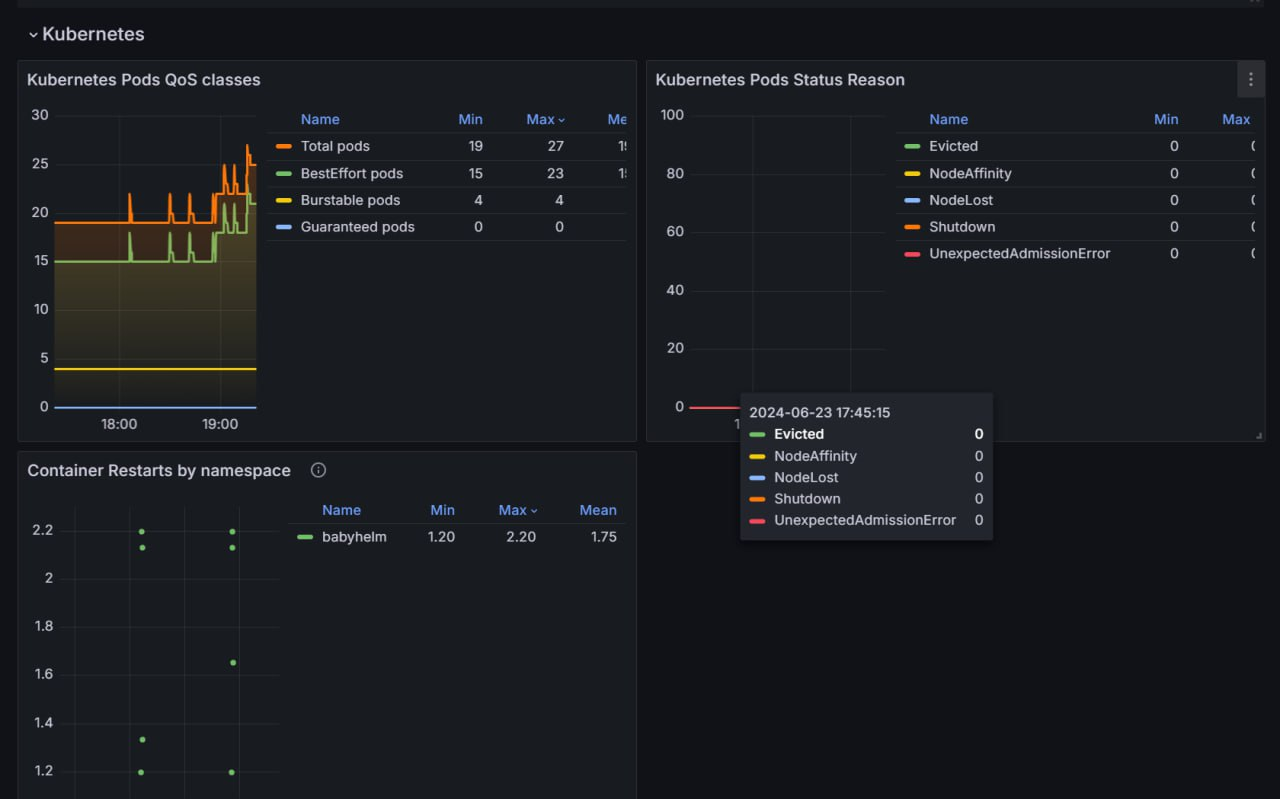Click the 19:00 time label on QoS chart
Viewport: 1280px width, 799px height.
[220, 424]
